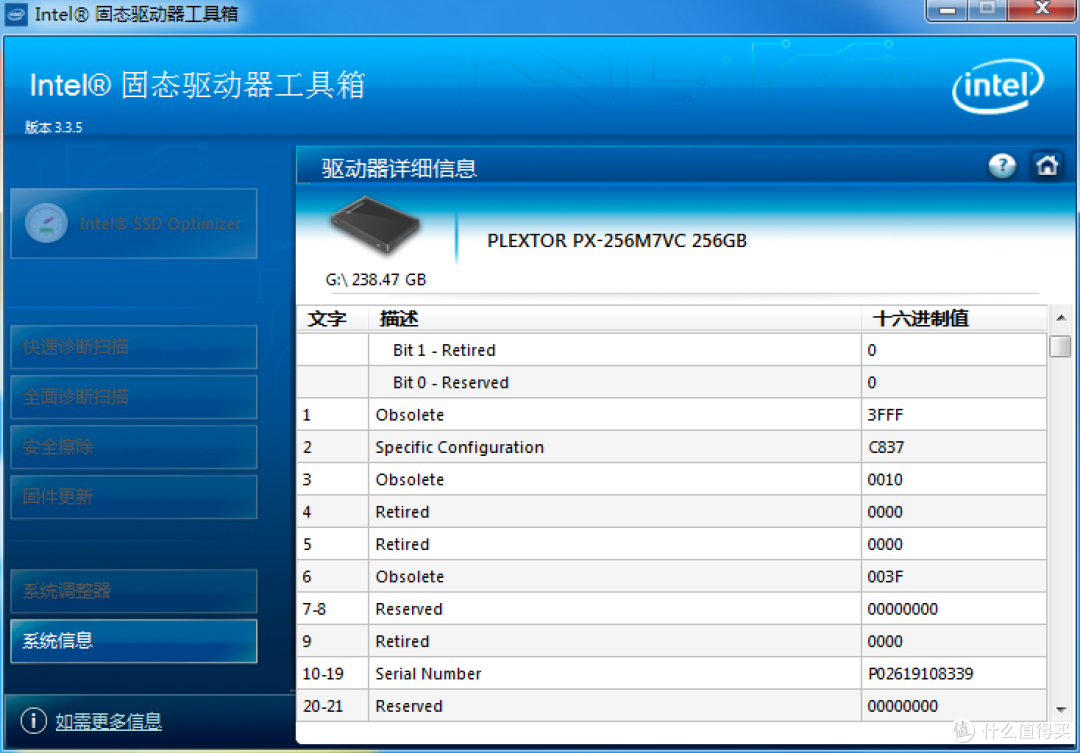1080x753 pixels.
Task: Open the 系统调整器 system tuner
Action: coord(133,591)
